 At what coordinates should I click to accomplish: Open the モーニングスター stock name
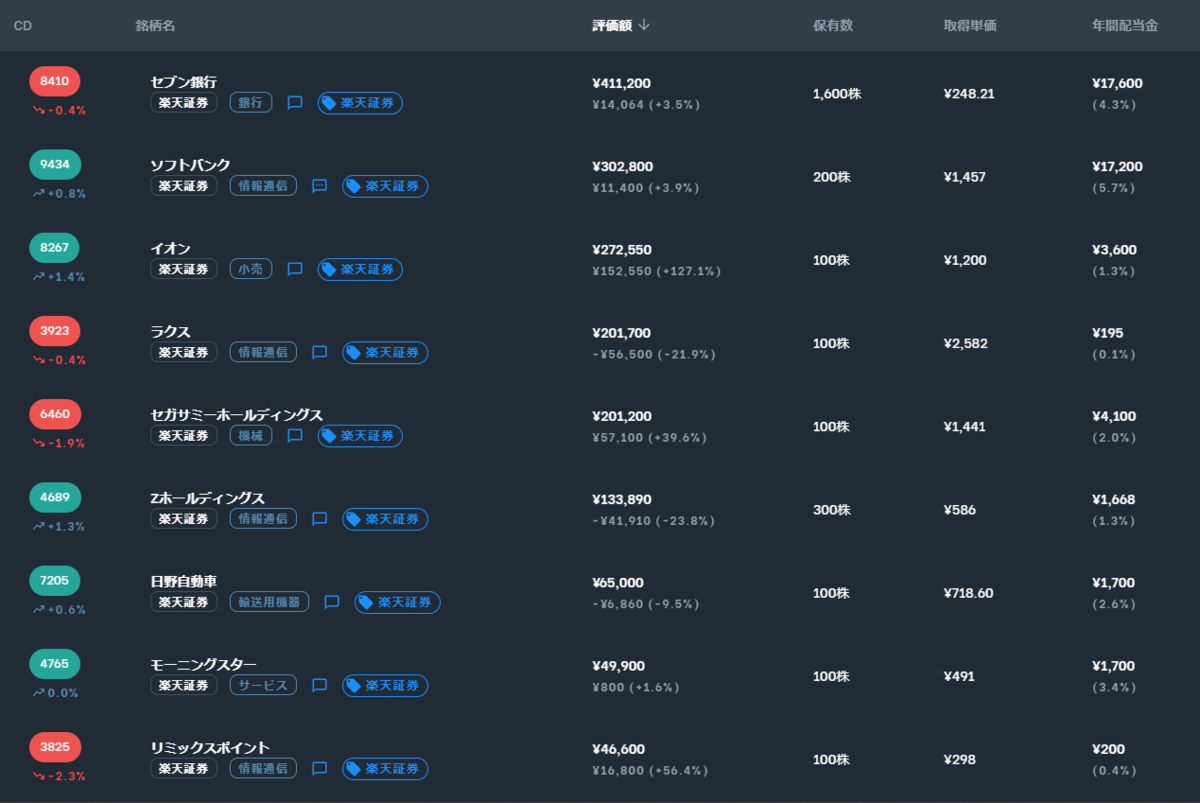(x=204, y=664)
